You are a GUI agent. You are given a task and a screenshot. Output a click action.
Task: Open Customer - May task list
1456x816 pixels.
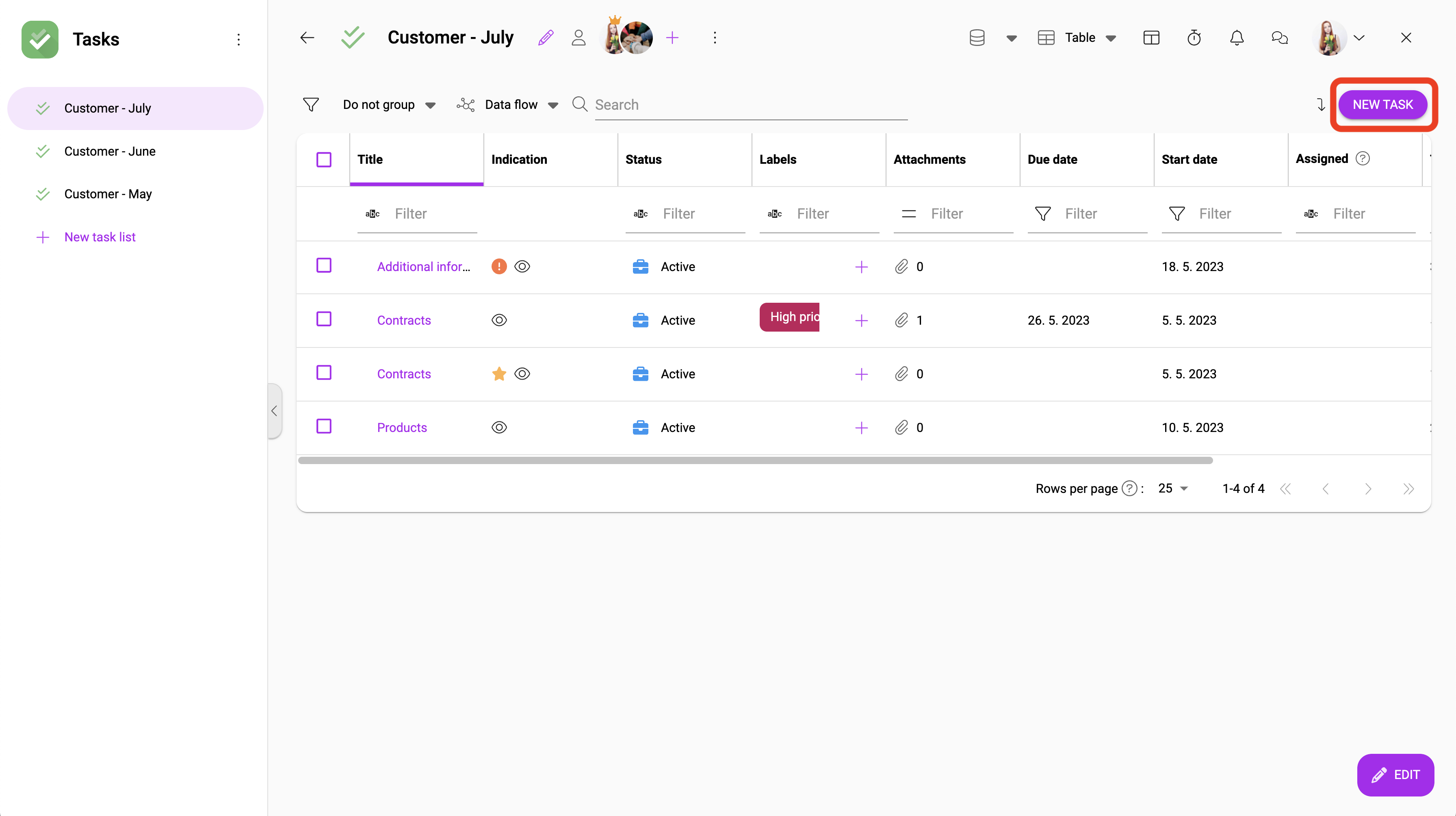click(x=135, y=194)
